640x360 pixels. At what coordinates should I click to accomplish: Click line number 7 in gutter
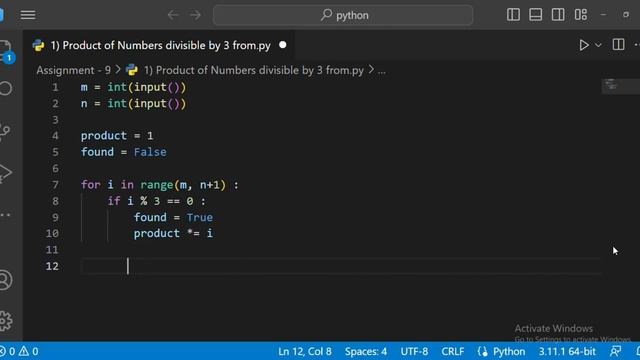[x=55, y=185]
